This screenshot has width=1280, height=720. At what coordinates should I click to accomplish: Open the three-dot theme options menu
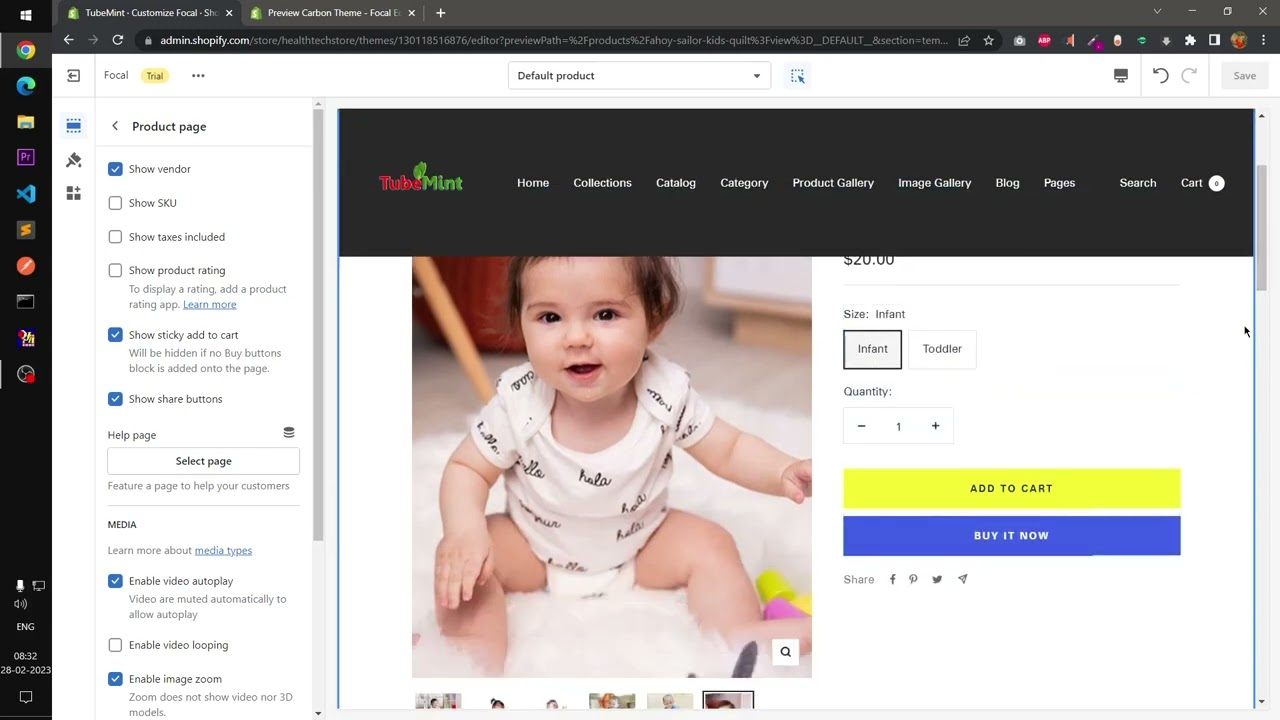pos(198,75)
